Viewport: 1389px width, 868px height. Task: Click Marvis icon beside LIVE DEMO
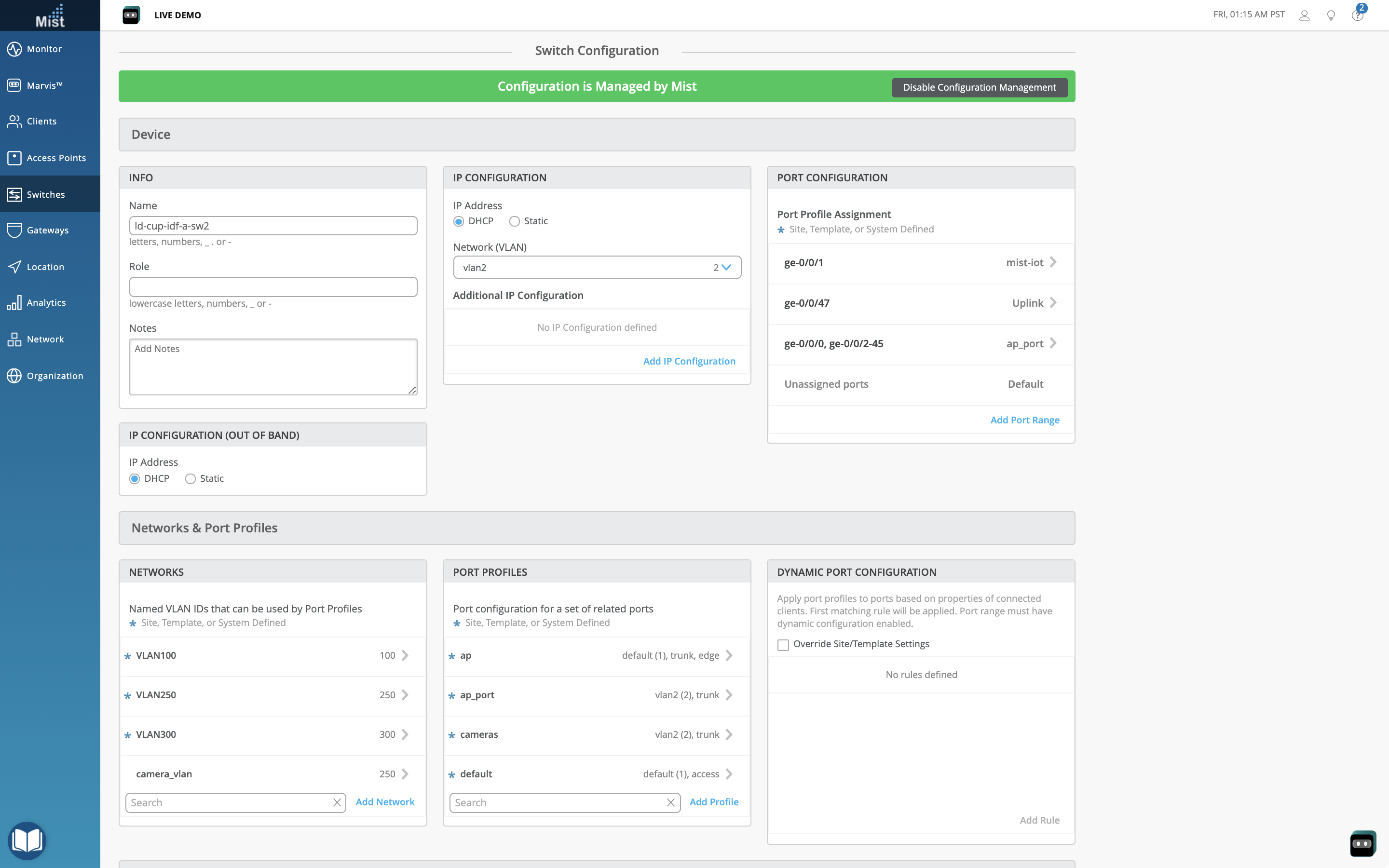[x=131, y=15]
